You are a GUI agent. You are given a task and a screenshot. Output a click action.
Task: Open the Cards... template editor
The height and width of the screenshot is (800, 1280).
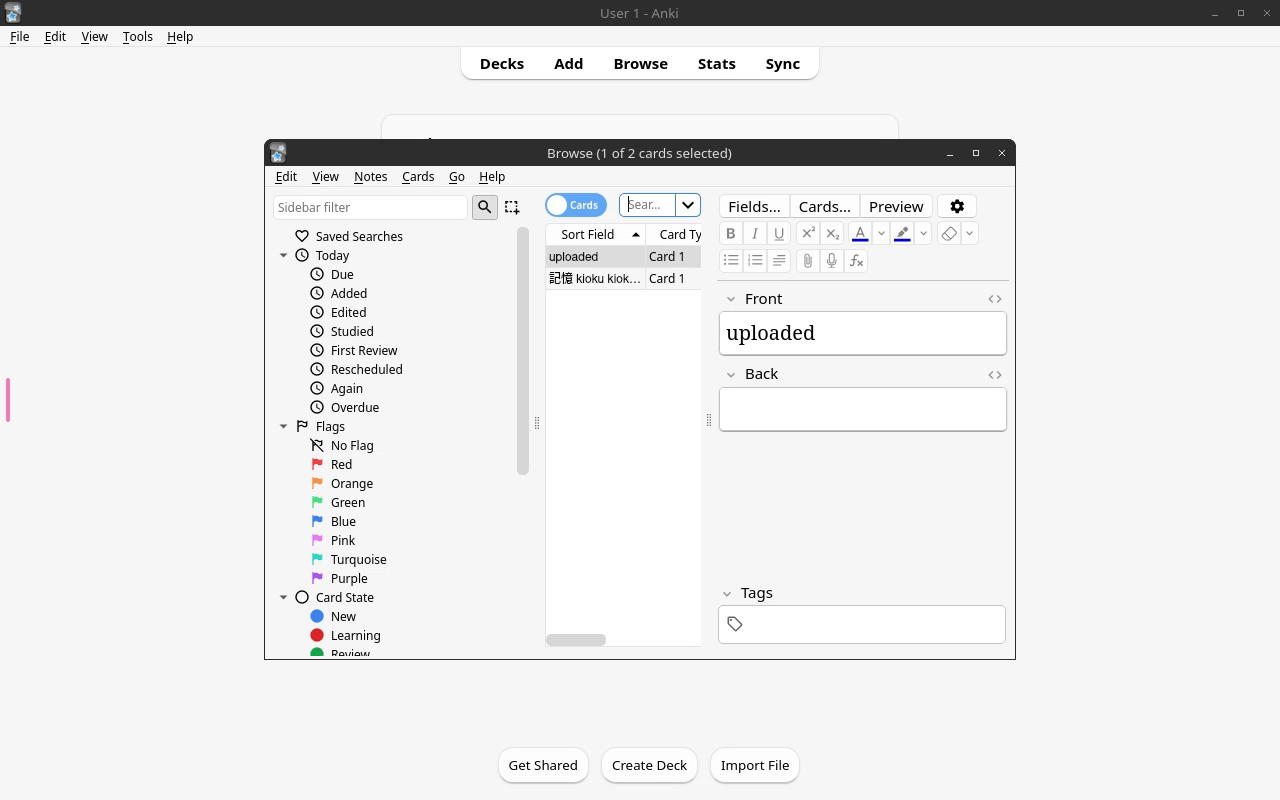[x=824, y=206]
